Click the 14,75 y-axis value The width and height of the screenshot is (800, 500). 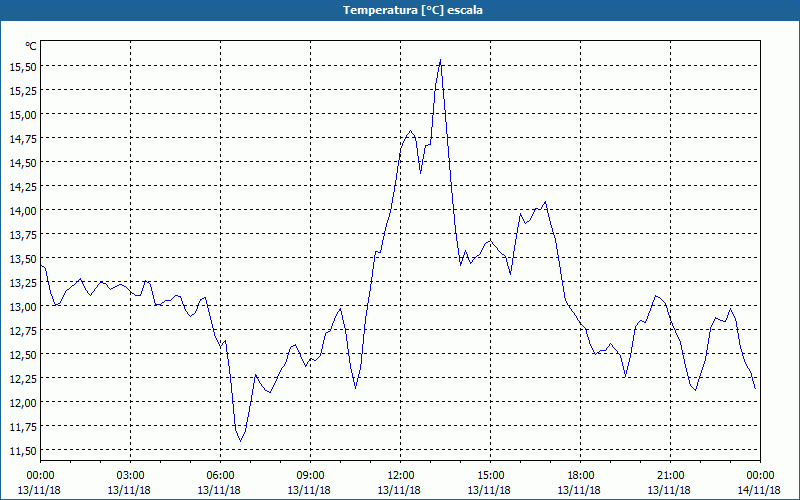click(23, 138)
